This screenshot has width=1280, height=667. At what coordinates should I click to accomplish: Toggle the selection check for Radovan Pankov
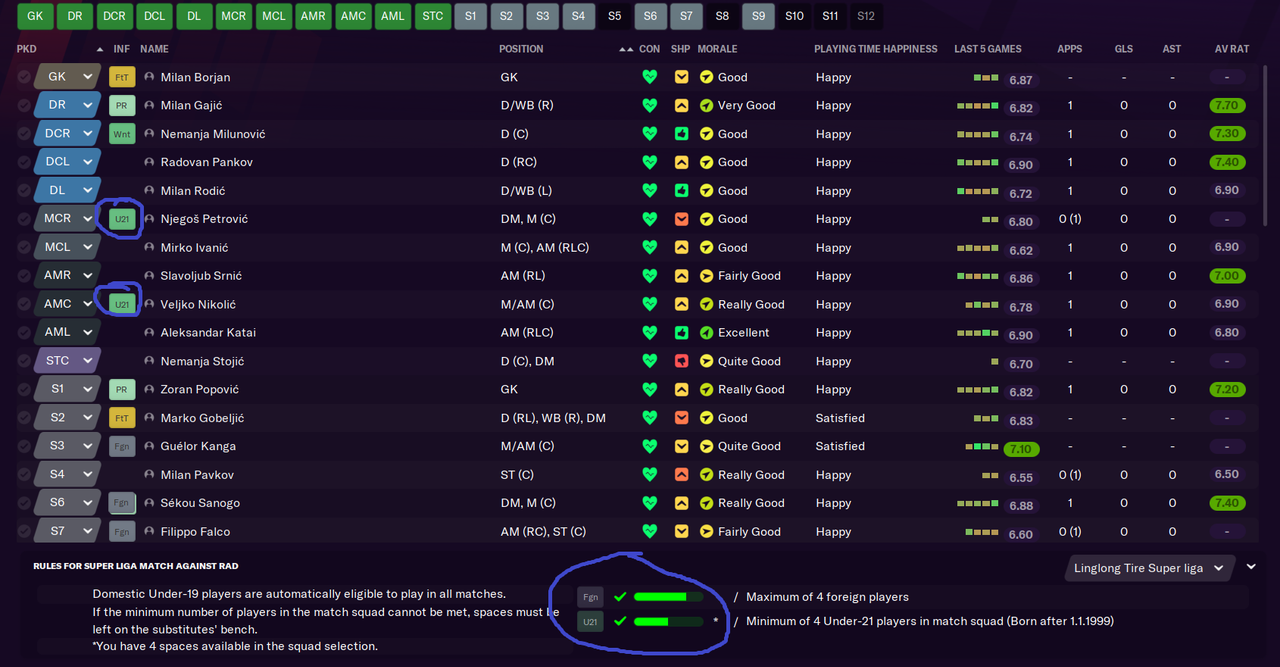[24, 162]
